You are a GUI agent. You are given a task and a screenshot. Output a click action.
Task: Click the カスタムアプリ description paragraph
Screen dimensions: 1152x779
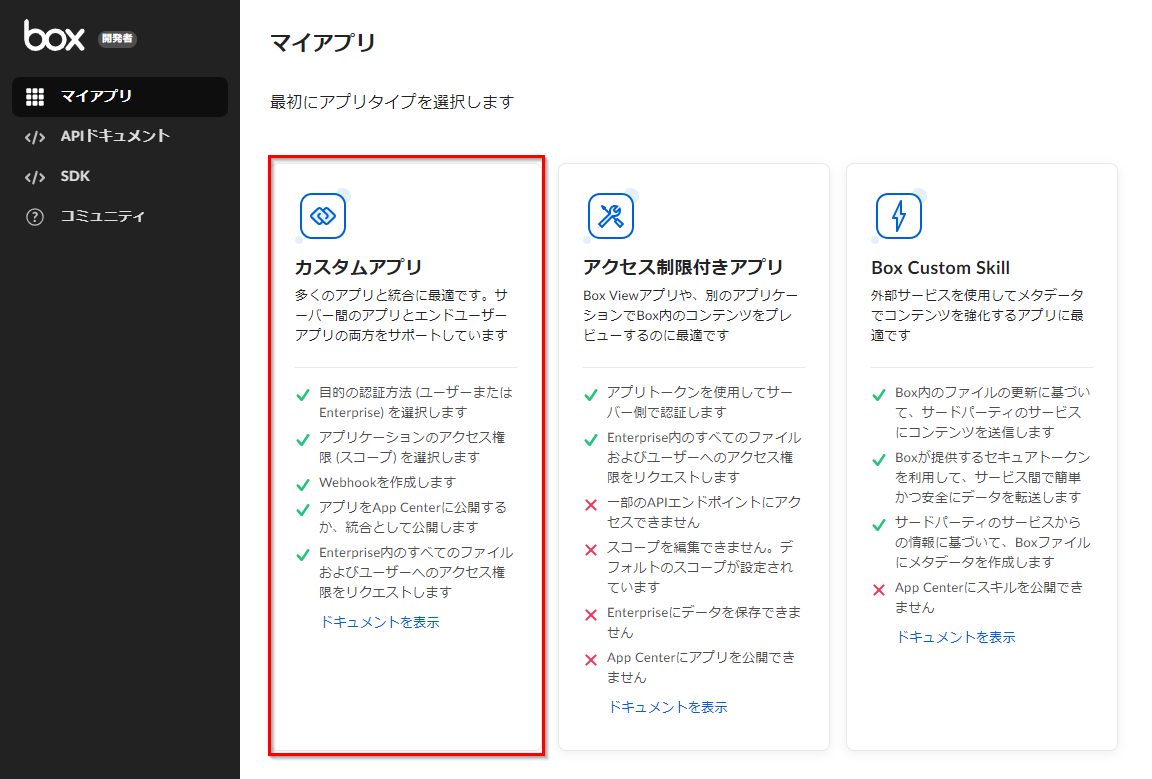[401, 315]
